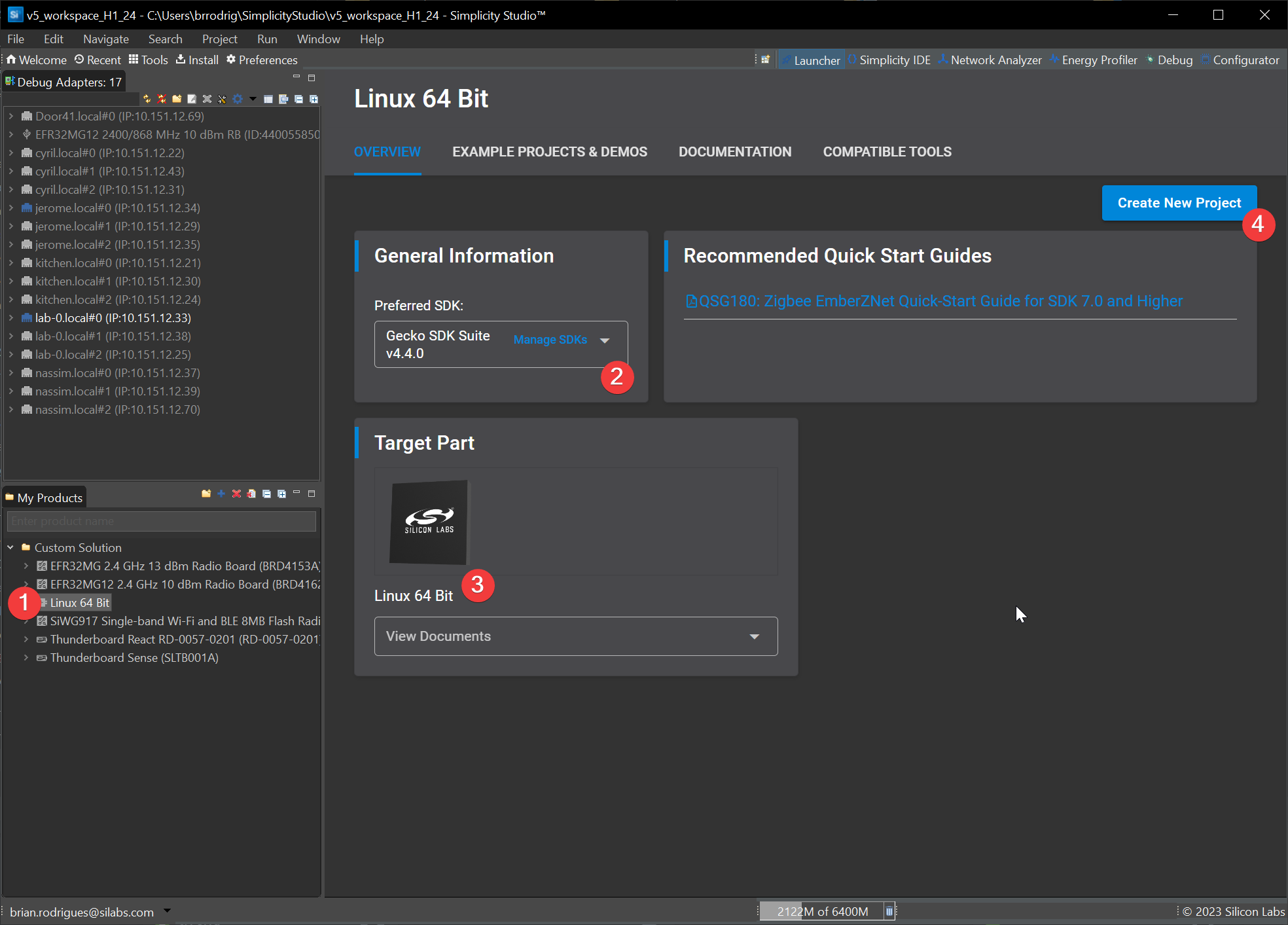Click the gray X delete icon in Debug Adapters

pos(207,99)
